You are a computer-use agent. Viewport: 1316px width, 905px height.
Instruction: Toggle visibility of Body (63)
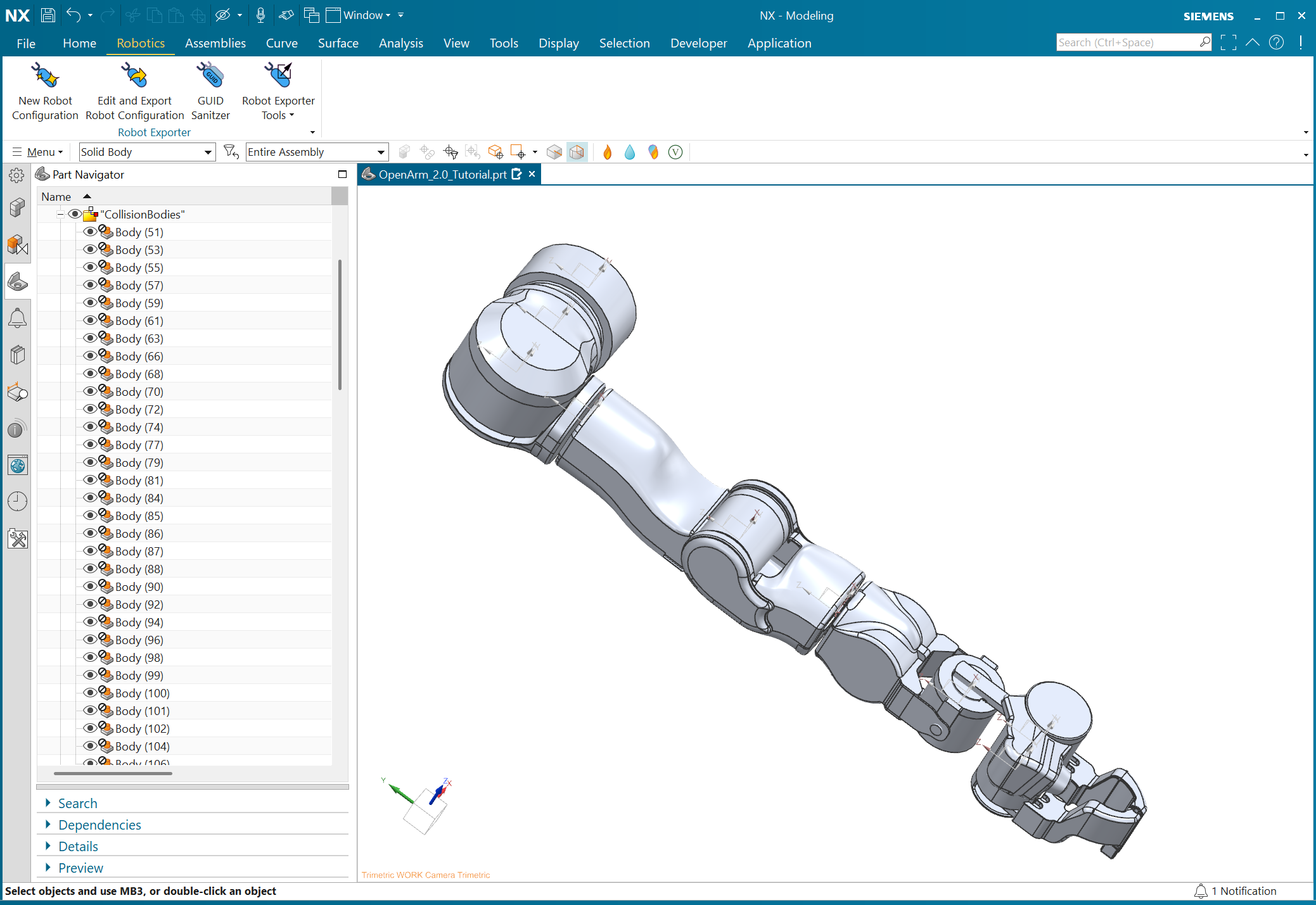click(90, 338)
